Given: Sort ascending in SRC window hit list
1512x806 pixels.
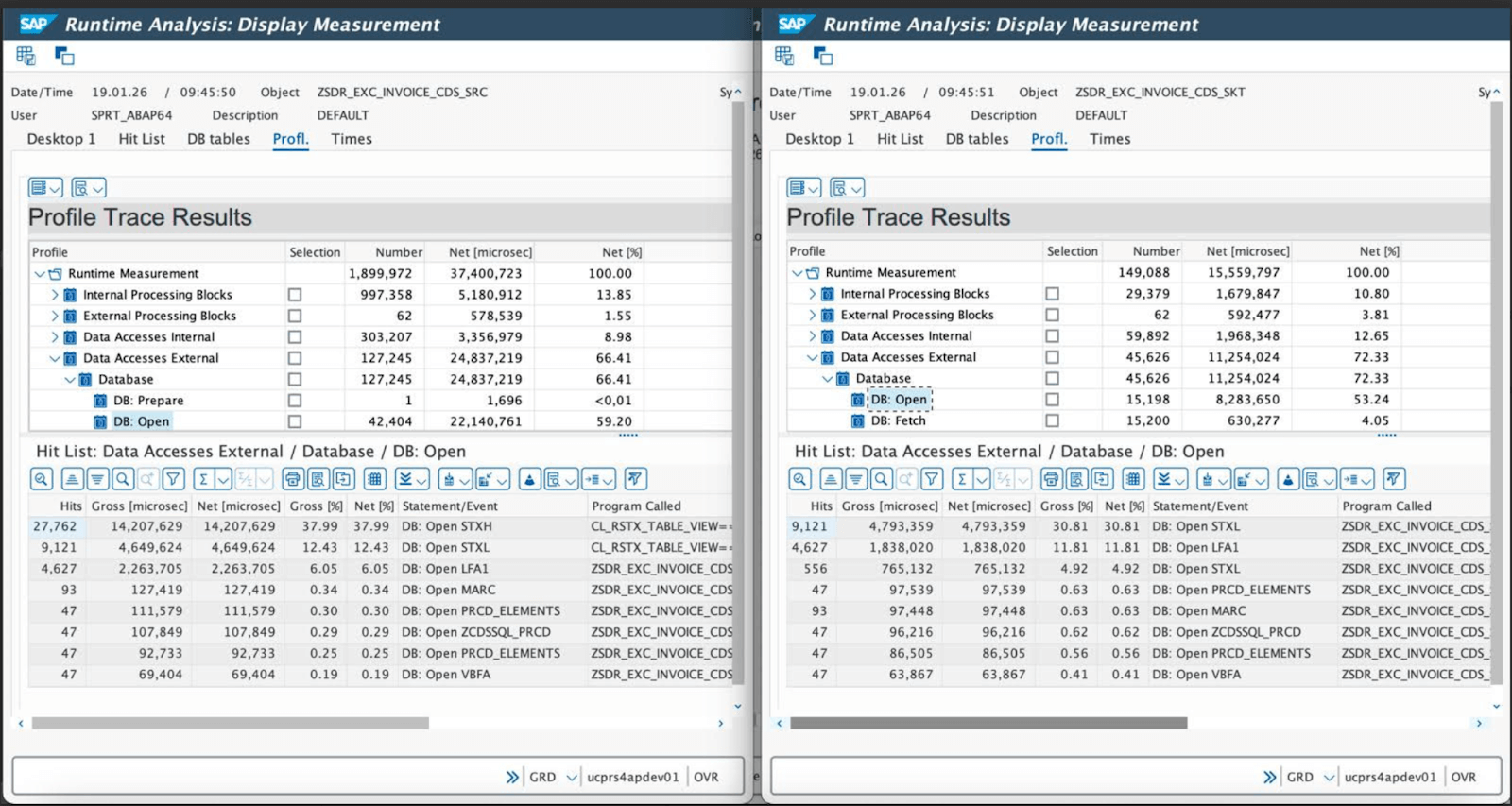Looking at the screenshot, I should coord(72,479).
